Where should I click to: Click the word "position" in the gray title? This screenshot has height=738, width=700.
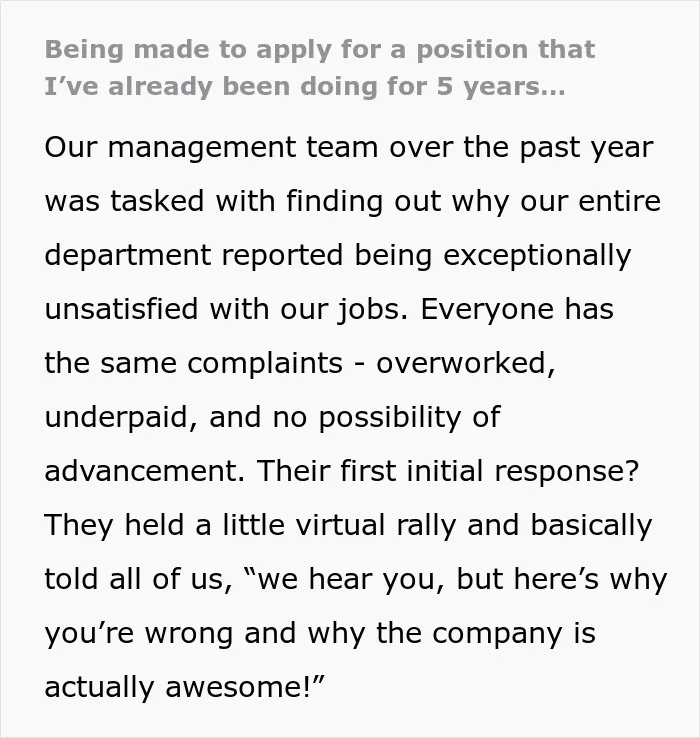[x=474, y=51]
